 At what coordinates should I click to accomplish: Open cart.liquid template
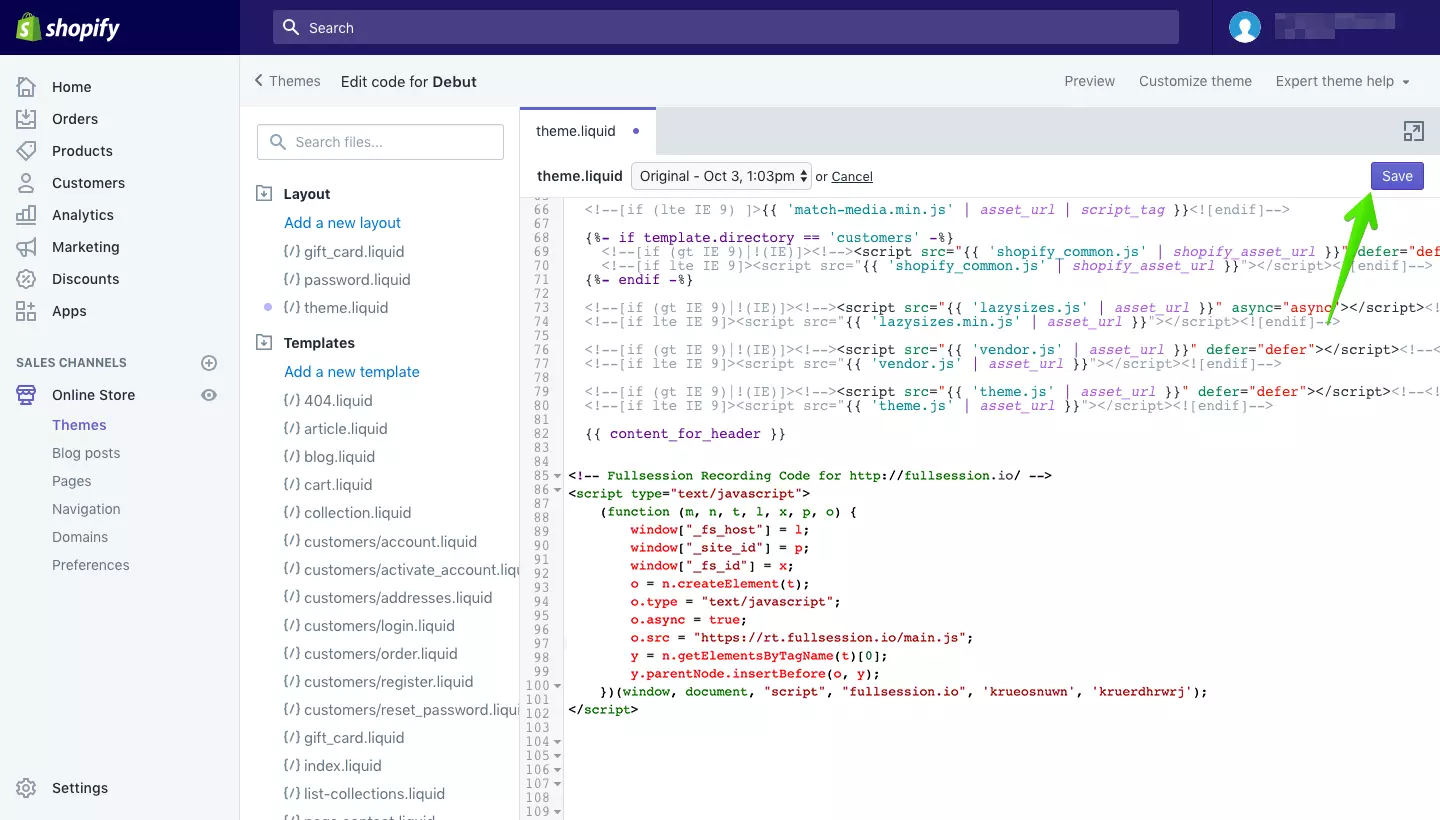pyautogui.click(x=338, y=485)
